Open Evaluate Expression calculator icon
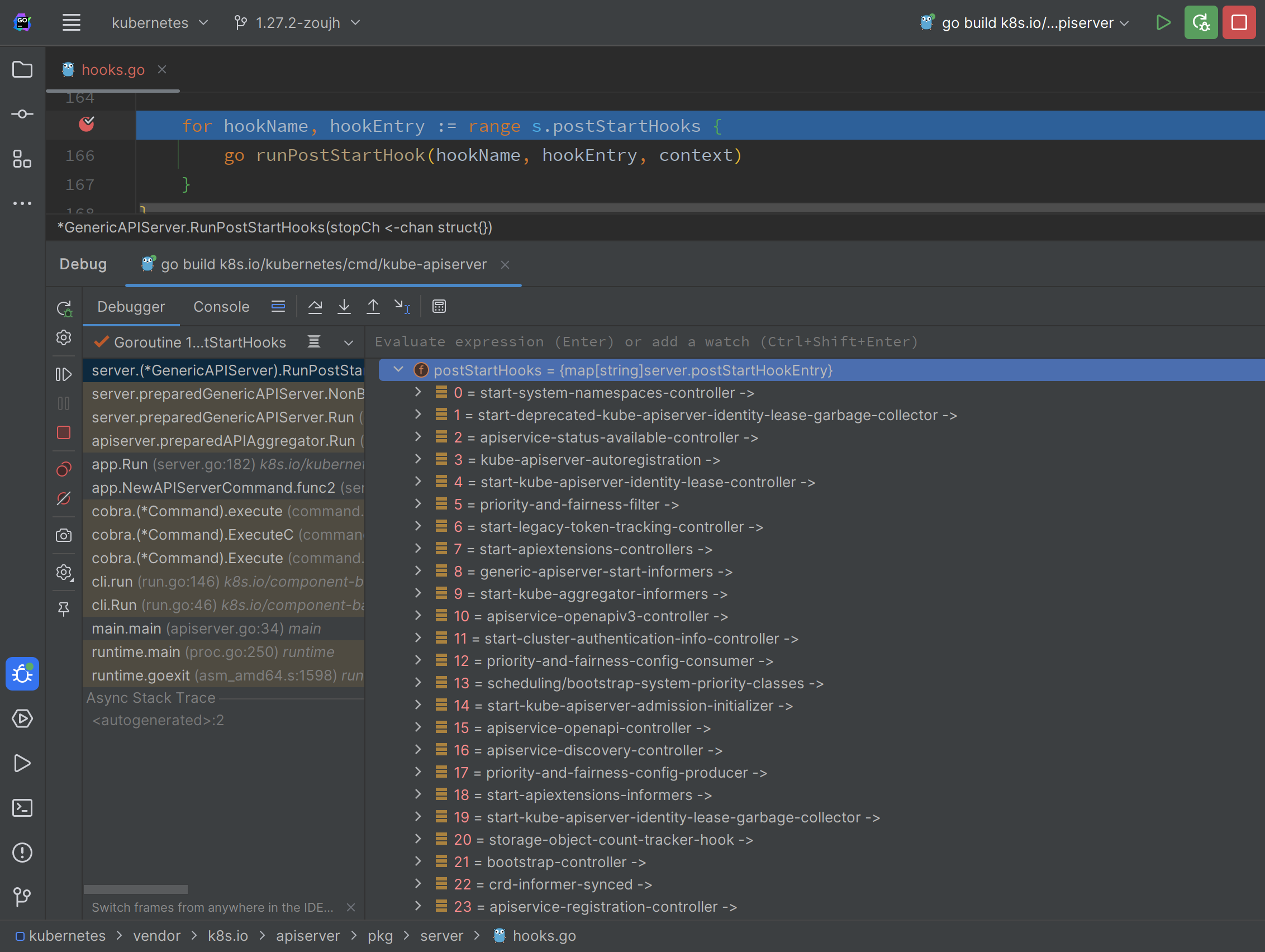 439,307
